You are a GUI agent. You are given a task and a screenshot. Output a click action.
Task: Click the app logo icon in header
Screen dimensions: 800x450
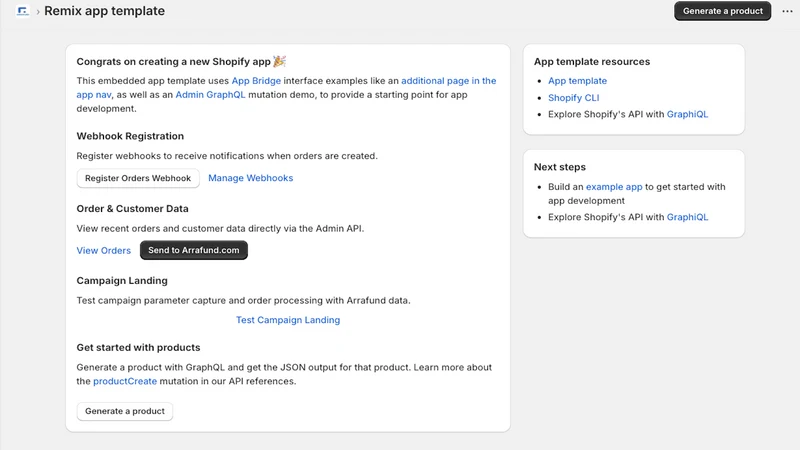coord(22,11)
